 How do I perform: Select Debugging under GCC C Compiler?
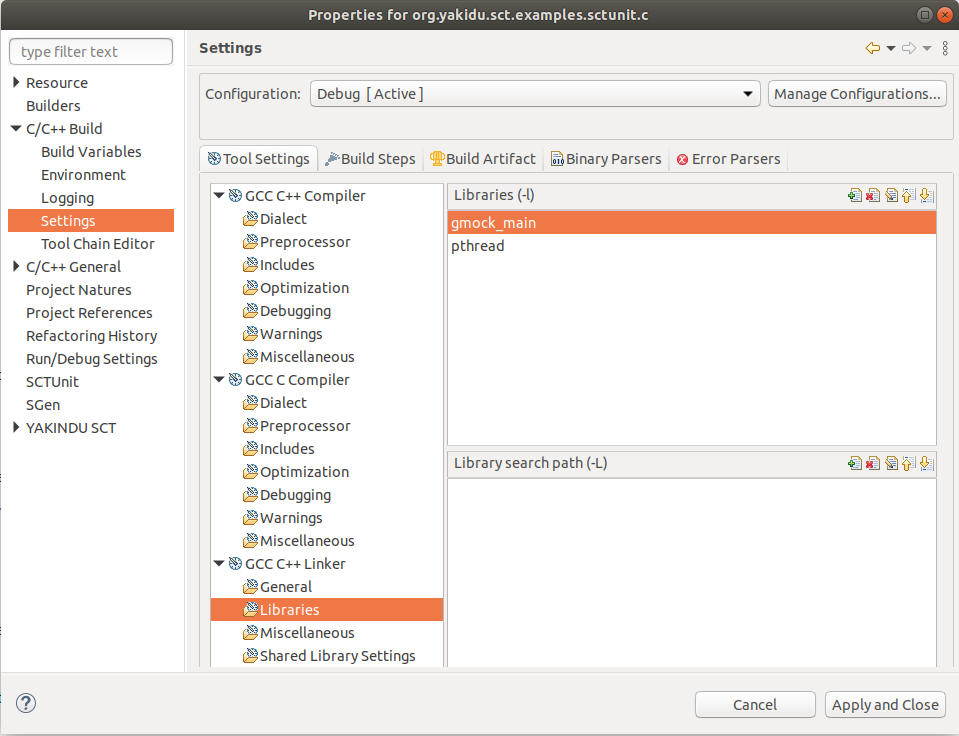point(295,495)
